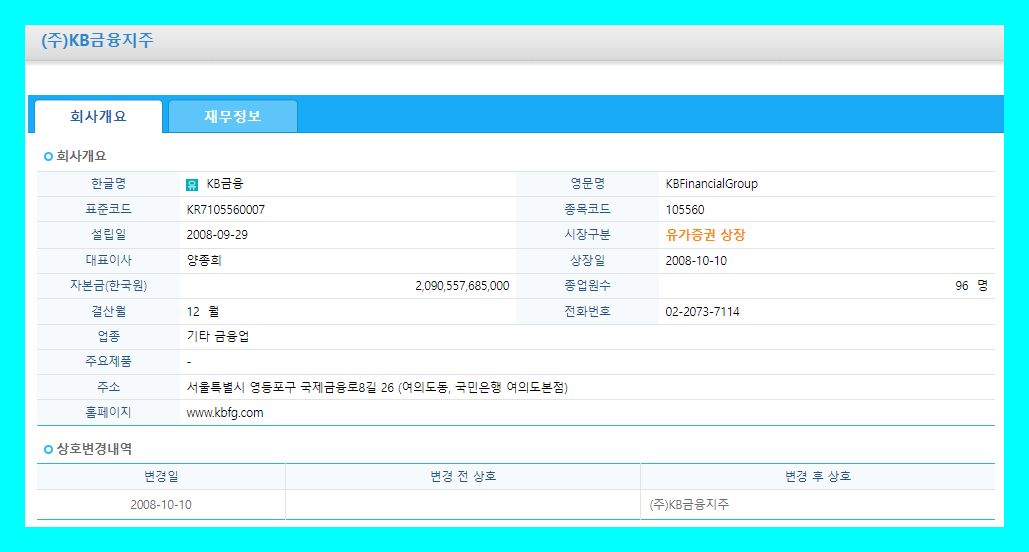Image resolution: width=1029 pixels, height=552 pixels.
Task: Click the 홈페이지 row label
Action: 108,412
